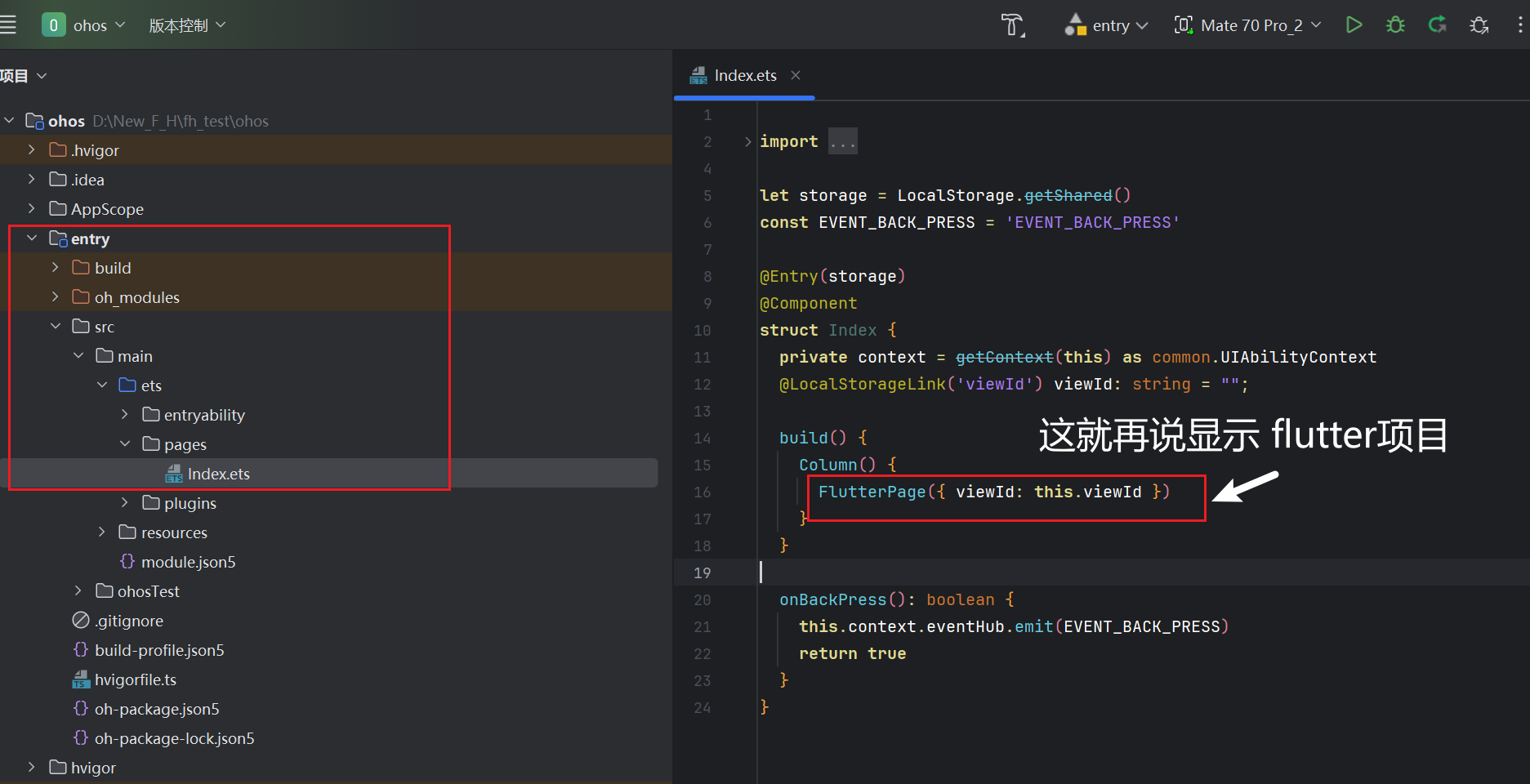Collapse the entry module folder

coord(32,238)
